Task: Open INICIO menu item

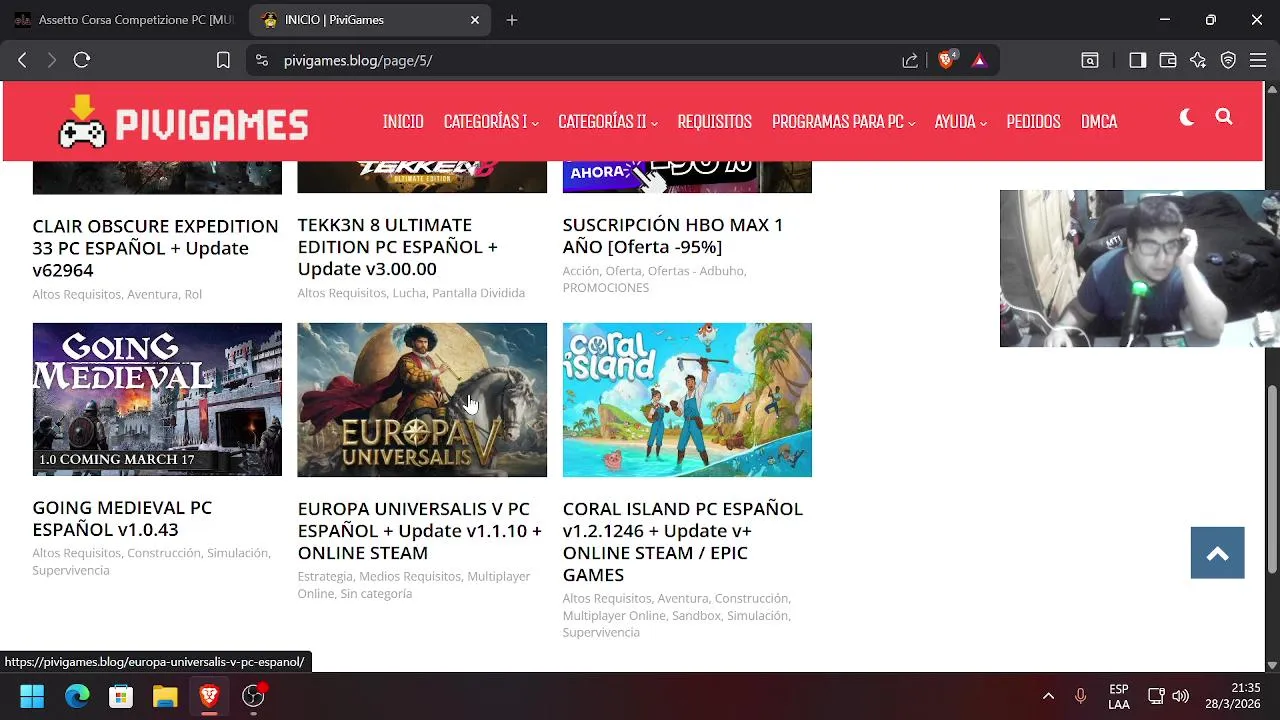Action: pos(403,121)
